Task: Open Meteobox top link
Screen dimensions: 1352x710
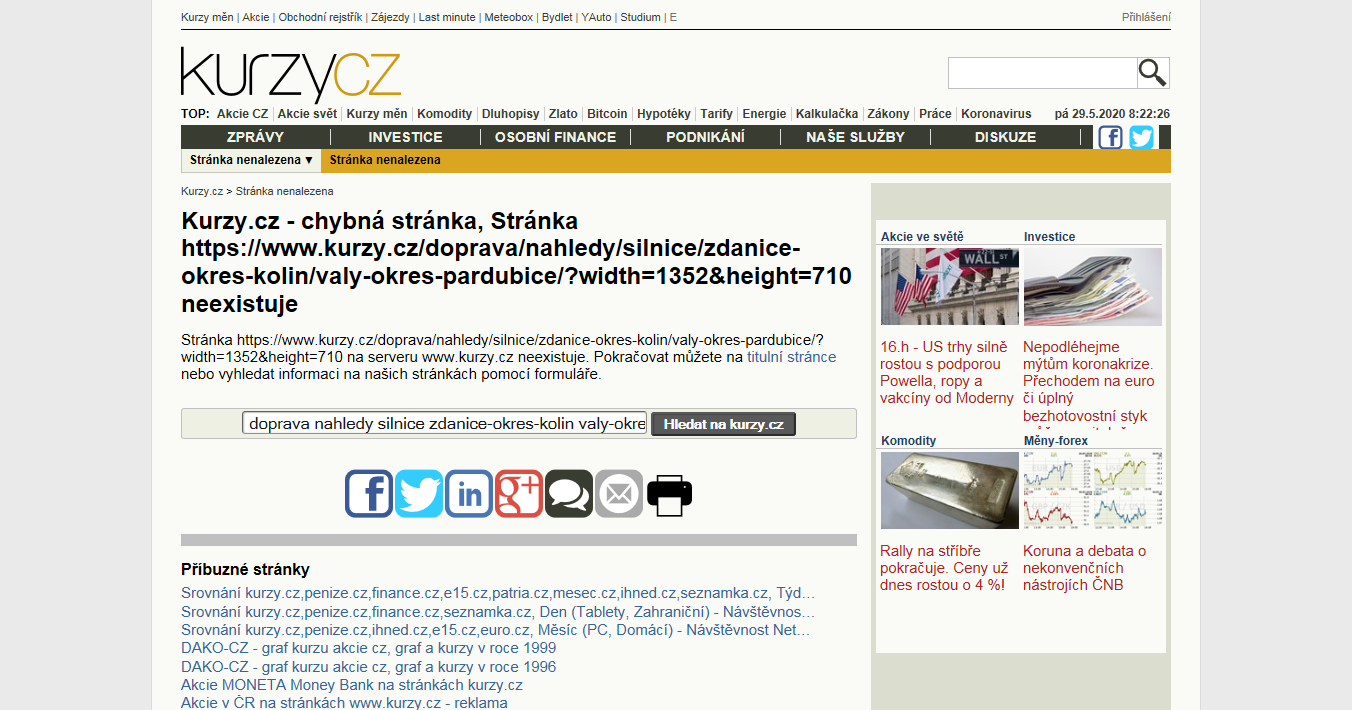Action: (509, 17)
